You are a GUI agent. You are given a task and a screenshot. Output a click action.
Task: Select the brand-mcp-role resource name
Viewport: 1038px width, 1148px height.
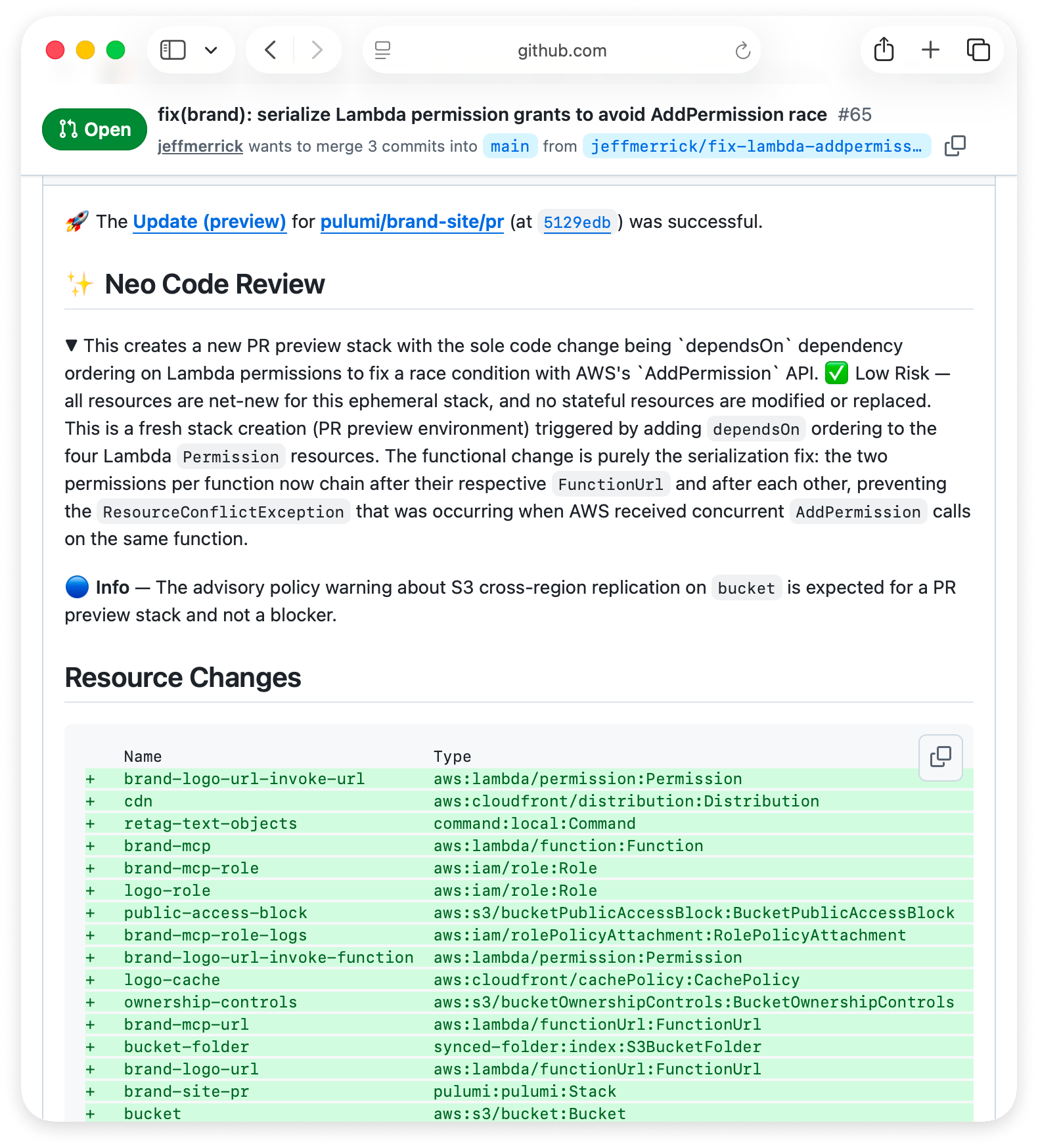coord(191,868)
